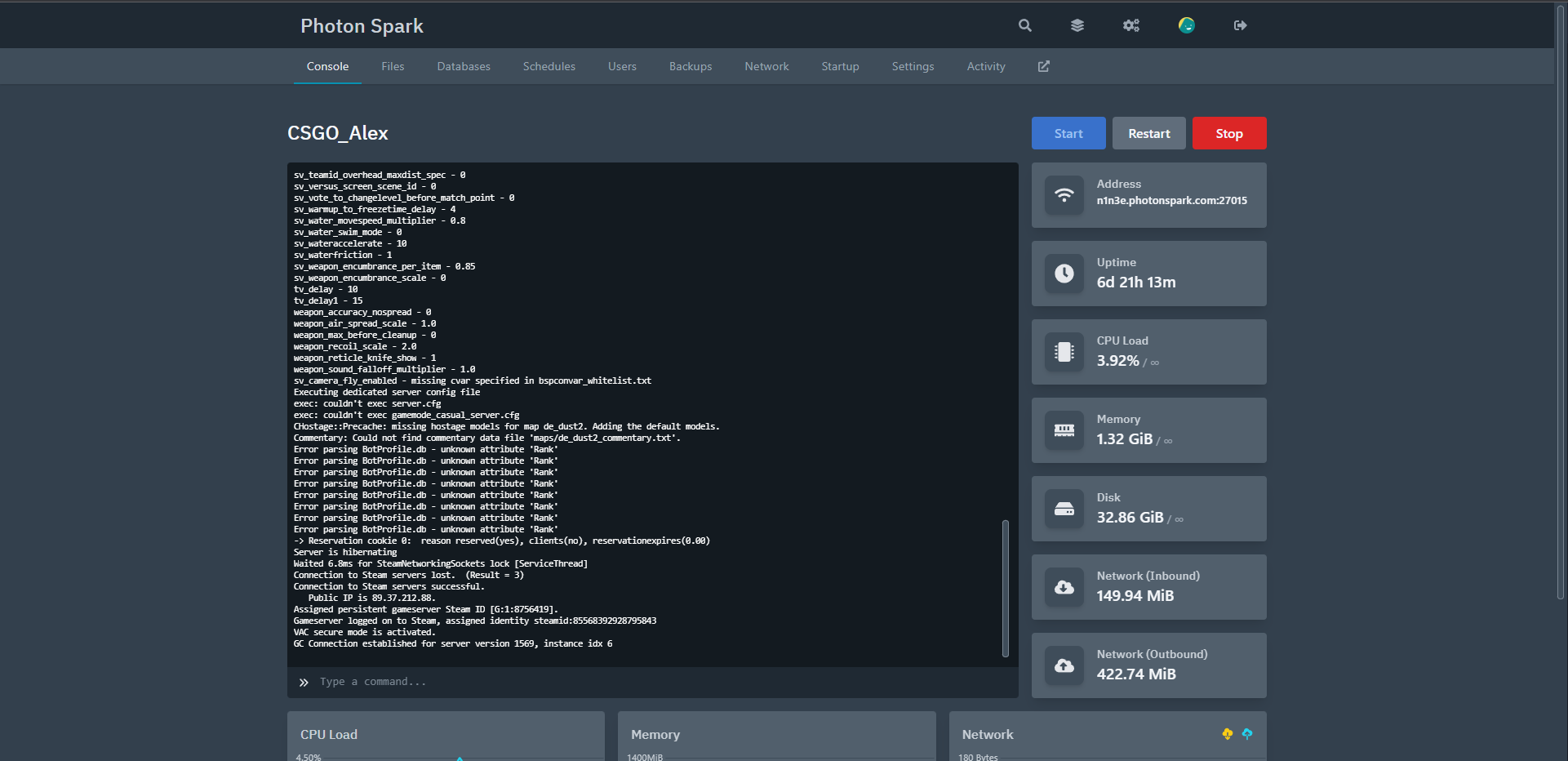Click the sign out icon
The image size is (1568, 761).
[x=1241, y=25]
